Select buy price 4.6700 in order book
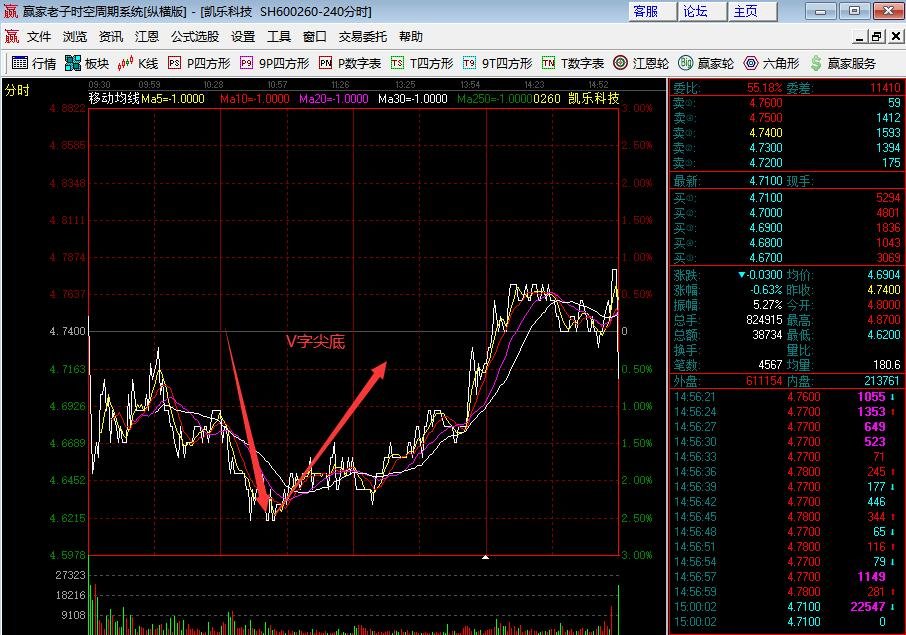 (766, 258)
